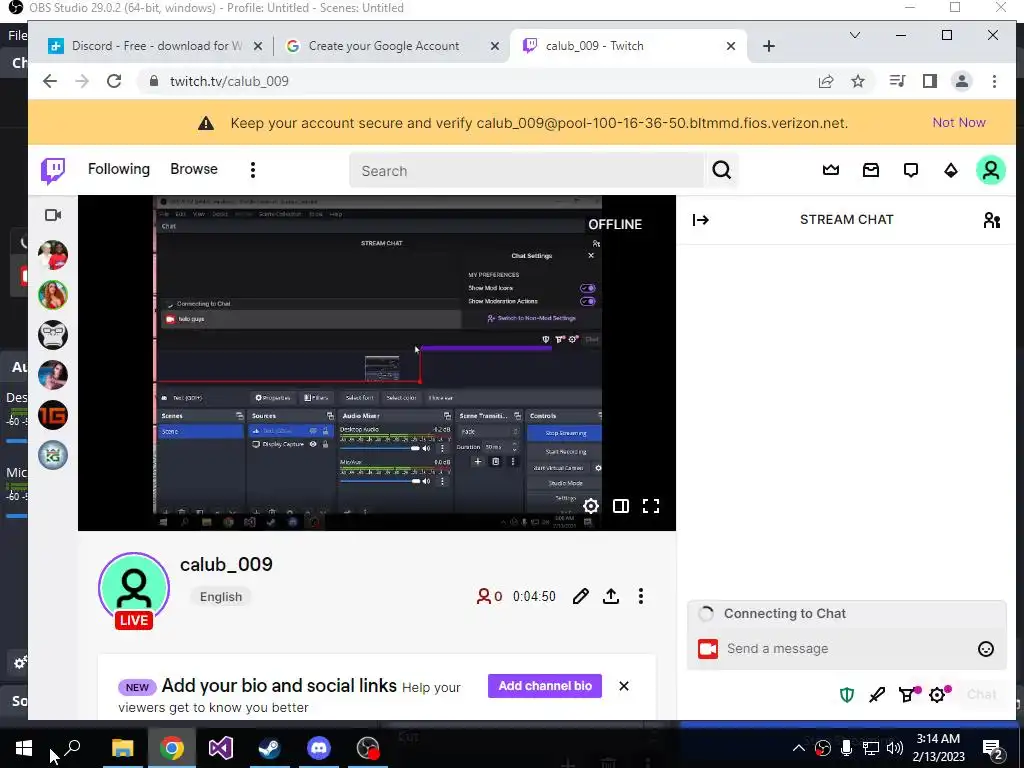Click the edit stream info pencil
Viewport: 1024px width, 768px height.
[x=581, y=596]
